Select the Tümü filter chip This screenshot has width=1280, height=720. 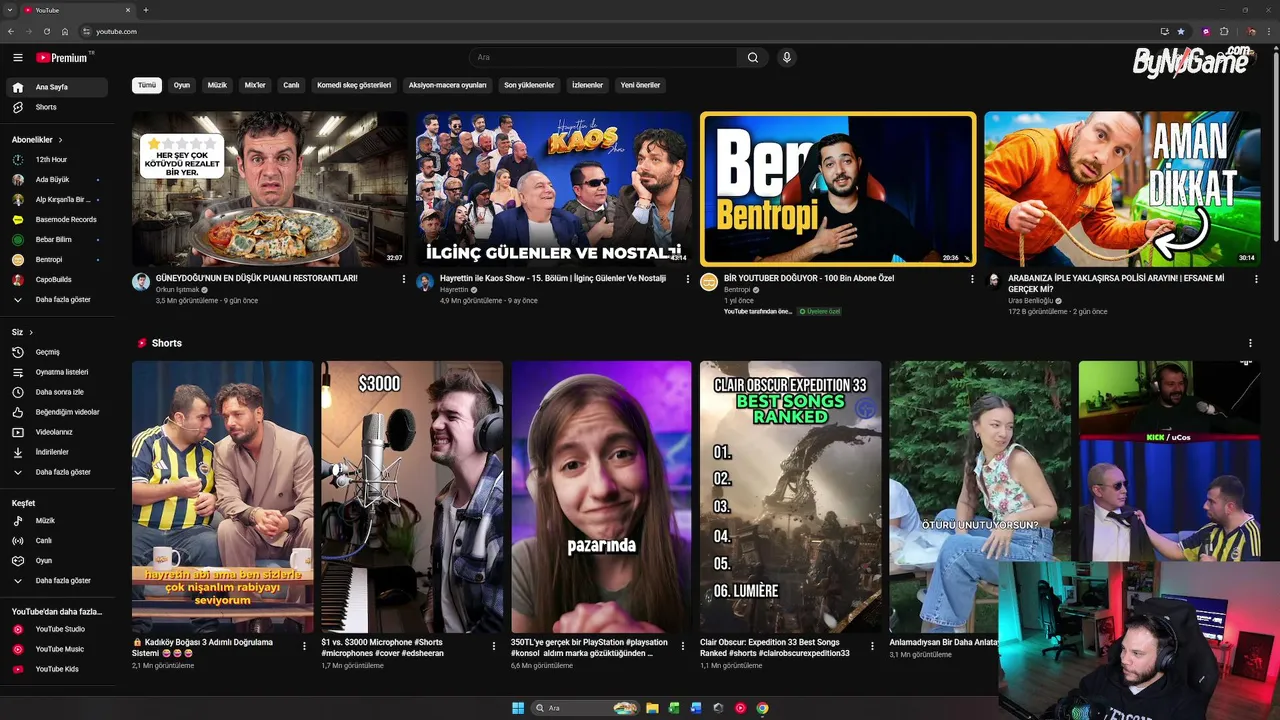pyautogui.click(x=147, y=85)
